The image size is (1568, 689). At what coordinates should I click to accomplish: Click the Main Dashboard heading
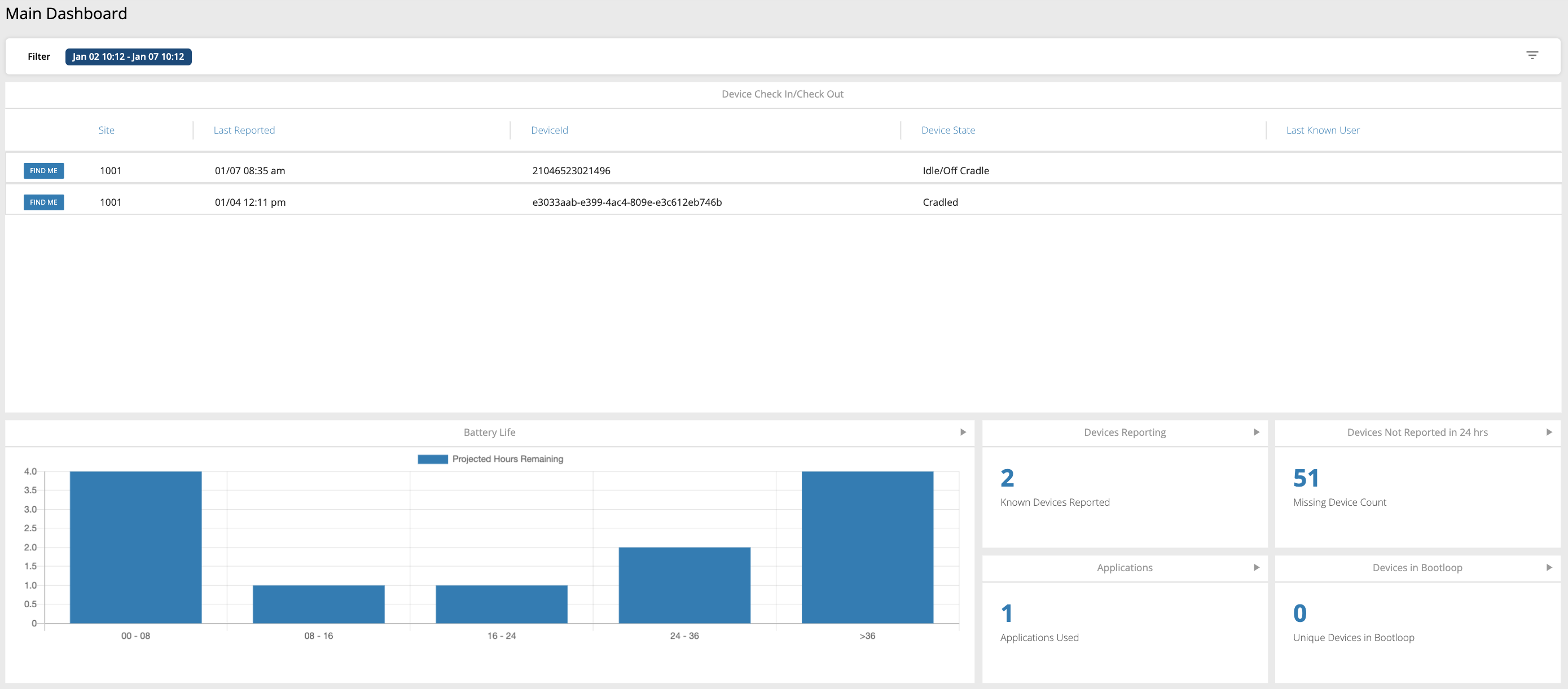(67, 14)
